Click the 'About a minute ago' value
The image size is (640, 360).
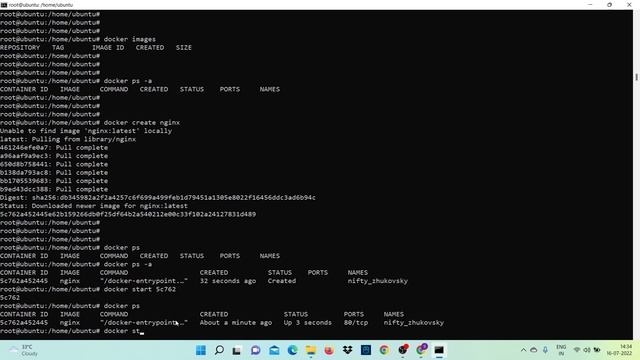(x=236, y=322)
